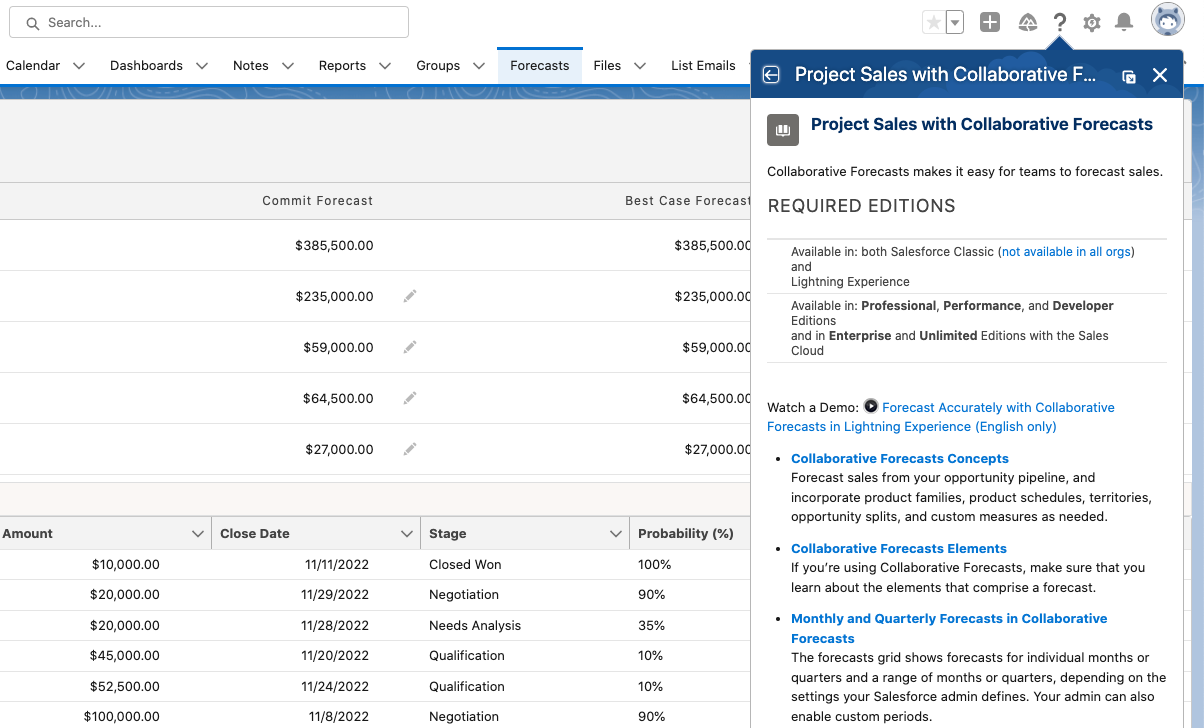The width and height of the screenshot is (1204, 728).
Task: Open the Close Date column menu chevron
Action: click(407, 534)
